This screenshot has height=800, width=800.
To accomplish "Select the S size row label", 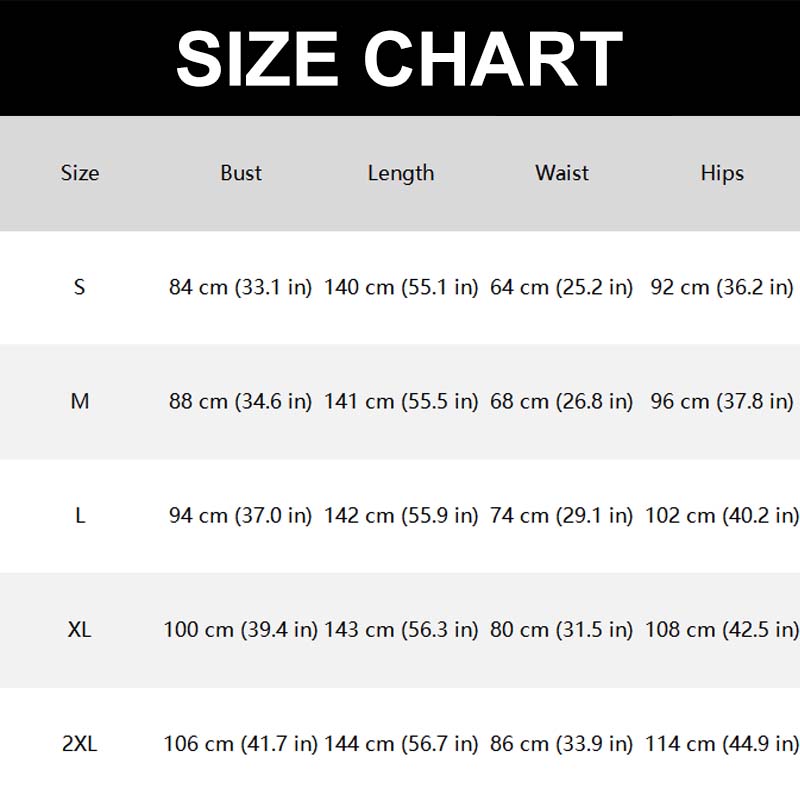I will click(80, 288).
